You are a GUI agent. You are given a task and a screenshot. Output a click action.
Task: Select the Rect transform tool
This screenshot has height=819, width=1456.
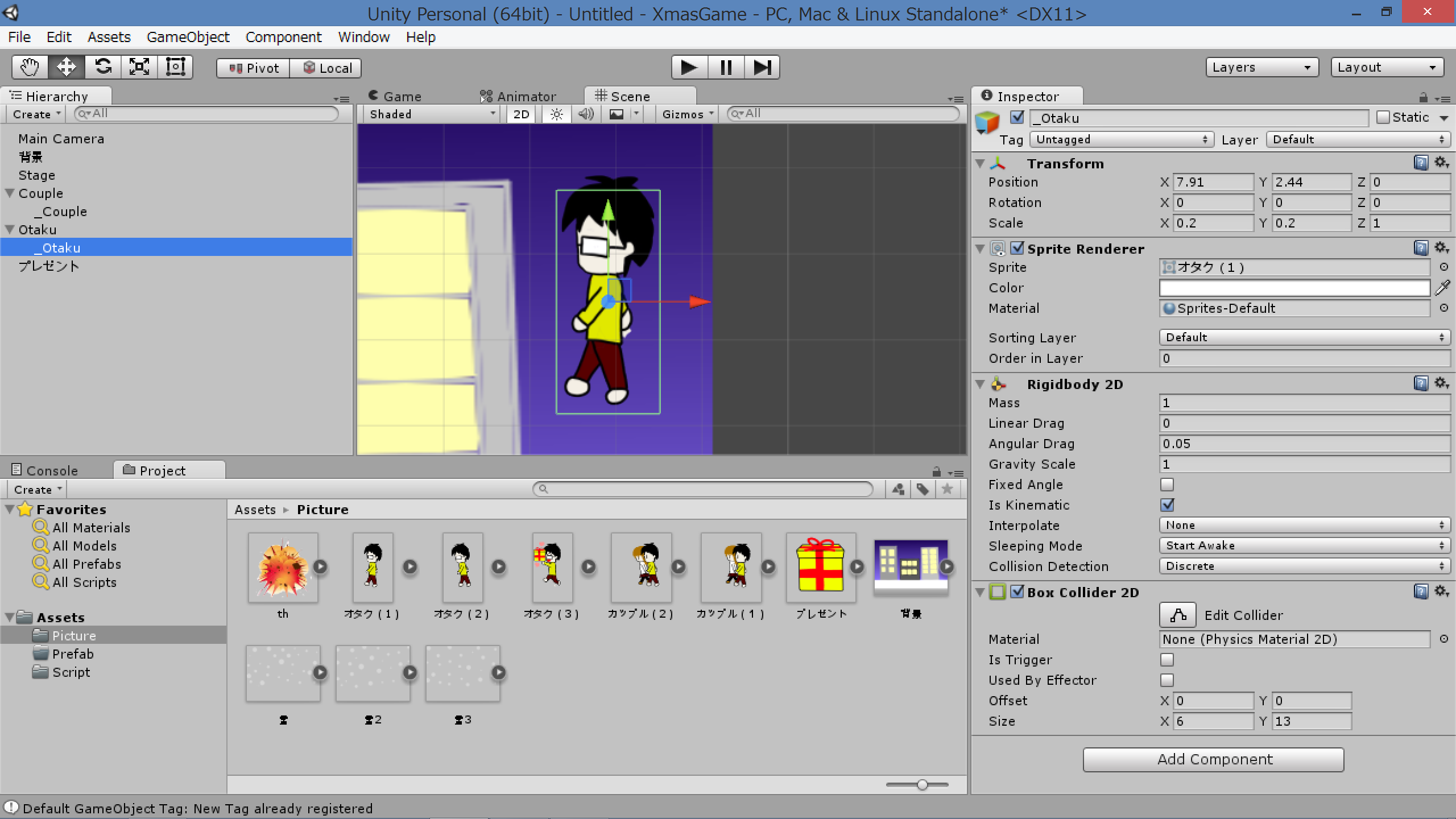point(175,67)
